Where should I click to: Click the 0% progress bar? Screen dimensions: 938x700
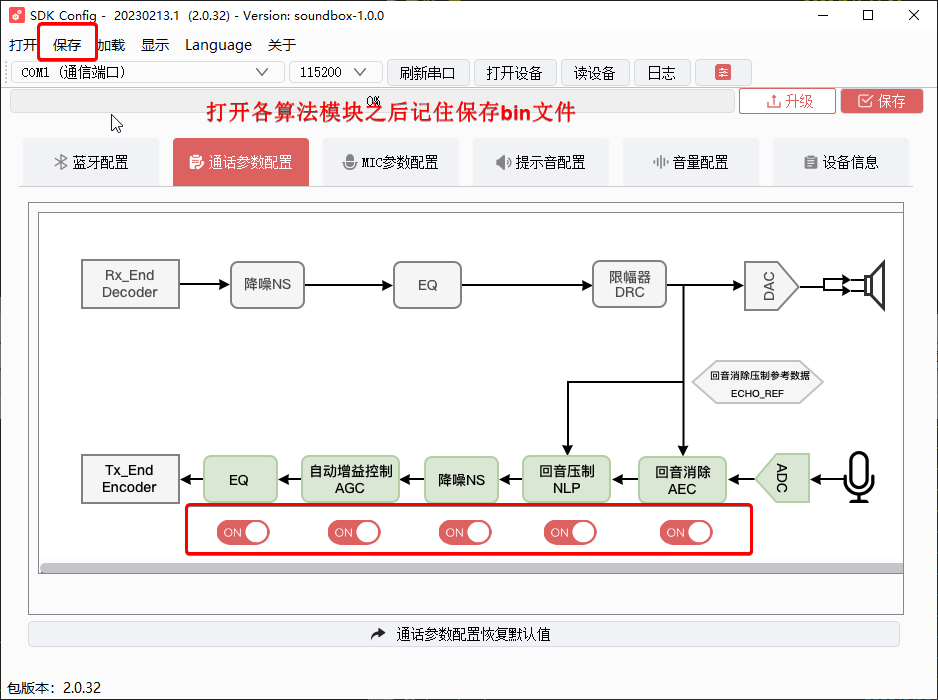pos(372,101)
